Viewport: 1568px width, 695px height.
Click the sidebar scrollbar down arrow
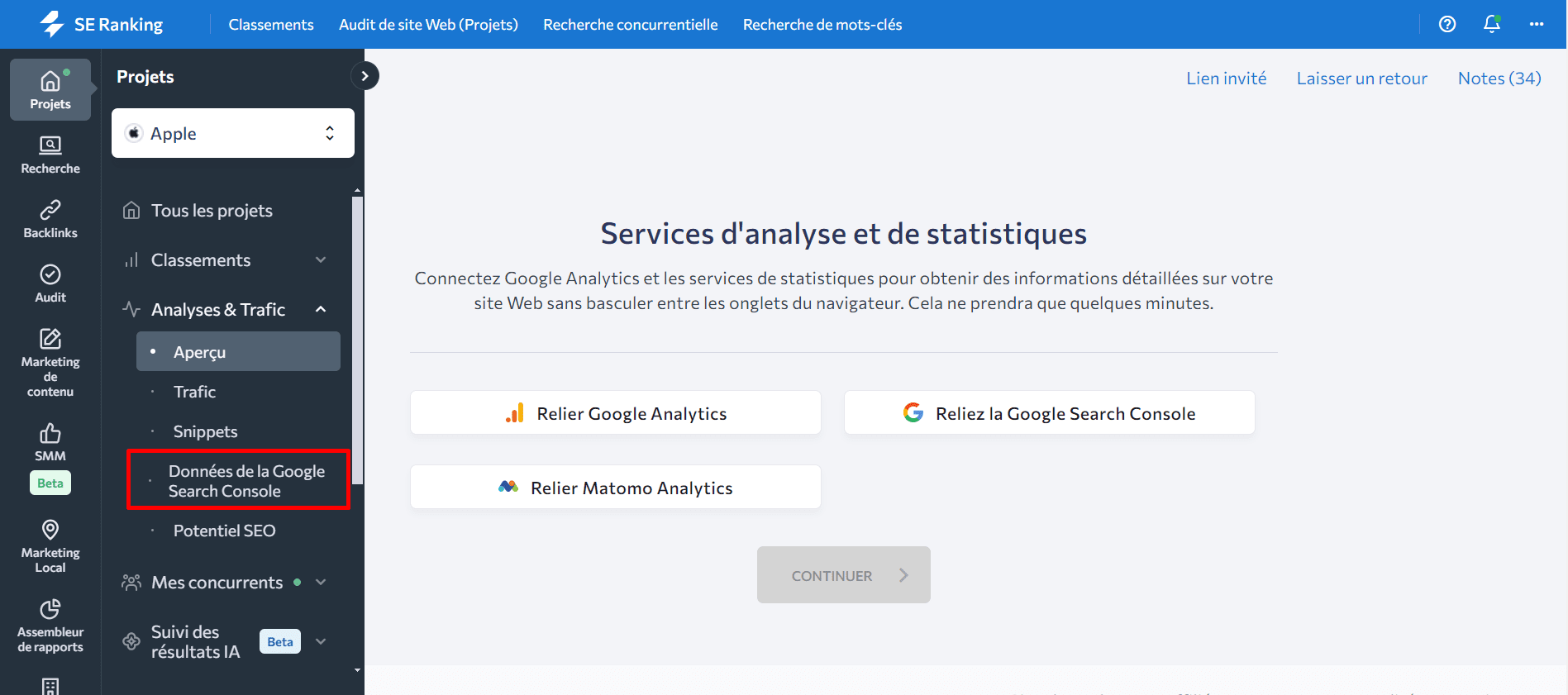pyautogui.click(x=357, y=670)
